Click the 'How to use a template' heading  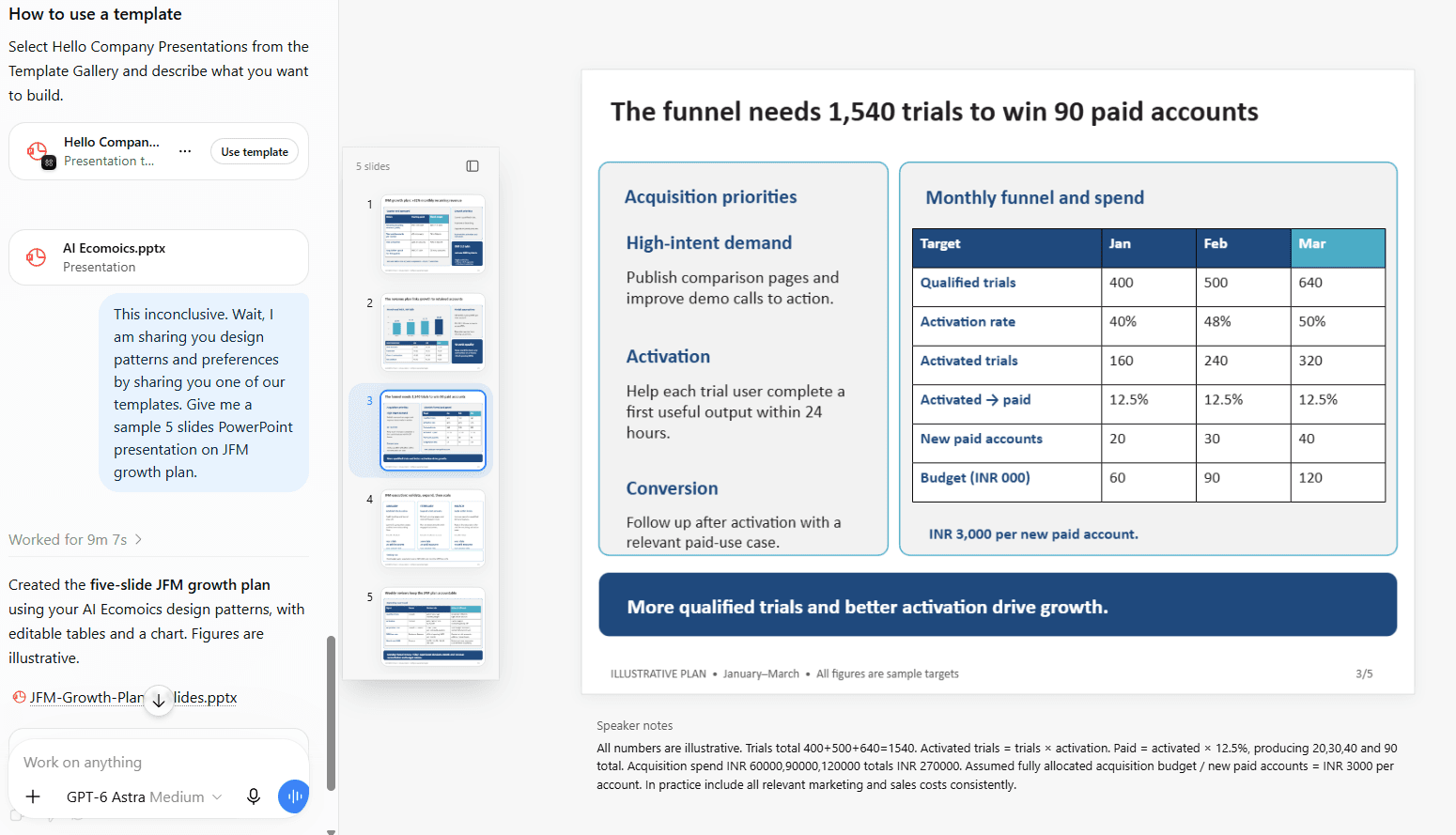[95, 14]
